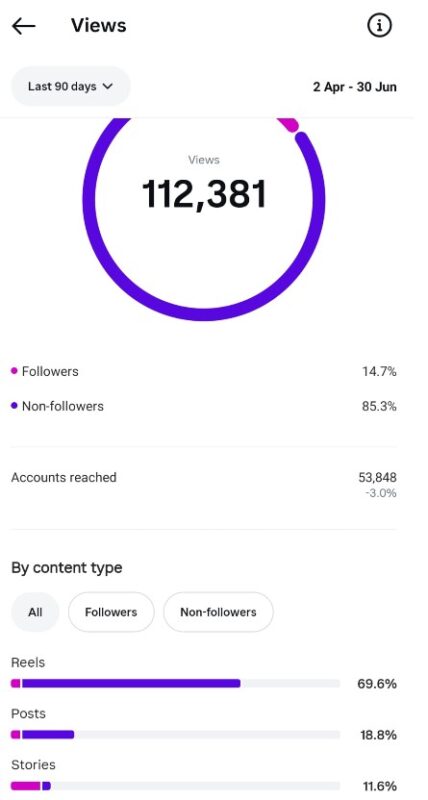Open the Accounts reached row

pos(204,485)
